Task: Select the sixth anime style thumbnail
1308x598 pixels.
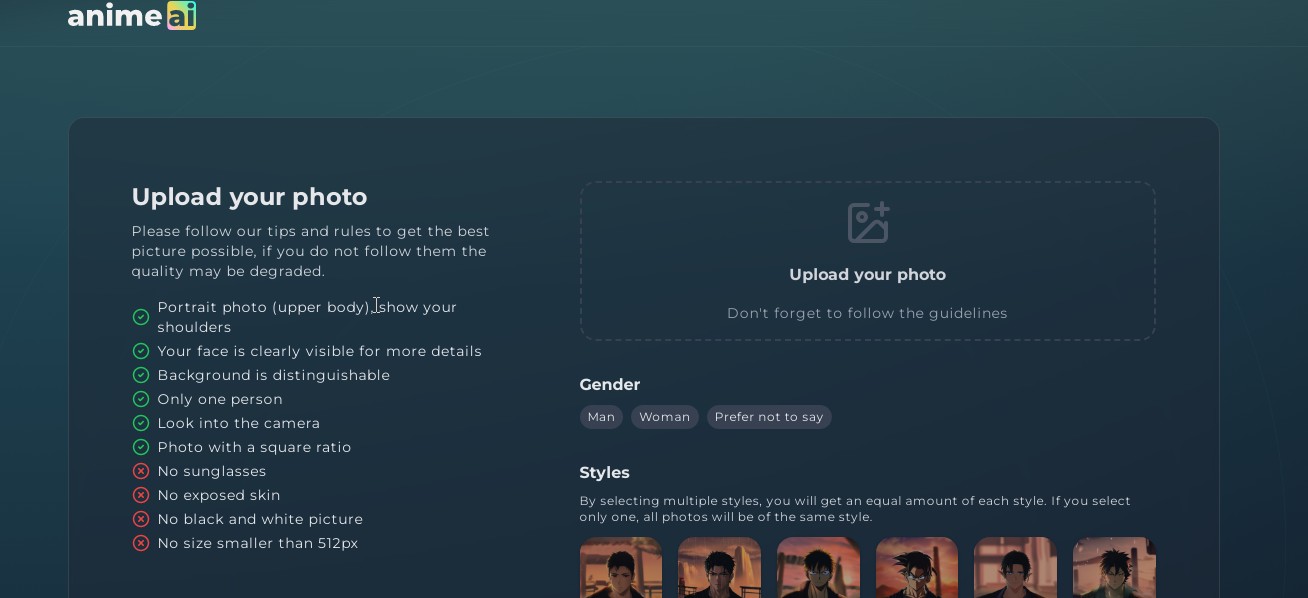Action: [1114, 568]
